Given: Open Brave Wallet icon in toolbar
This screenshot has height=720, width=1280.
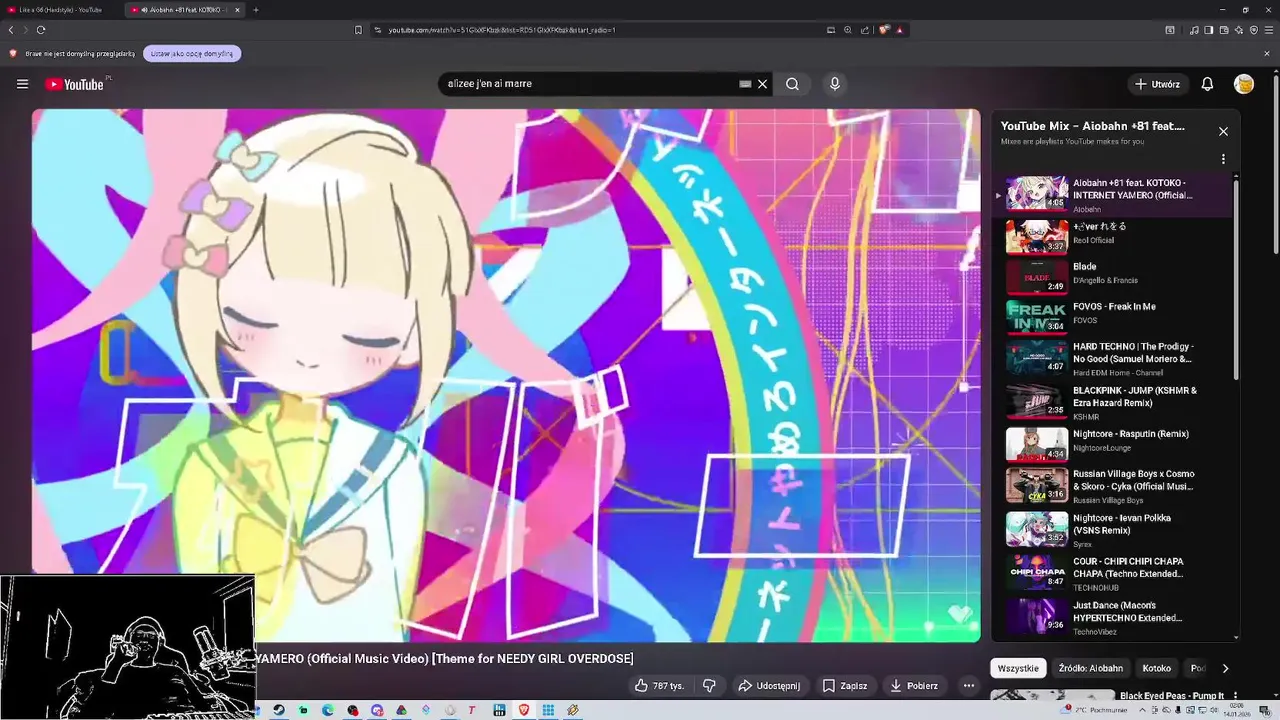Looking at the screenshot, I should (1224, 30).
